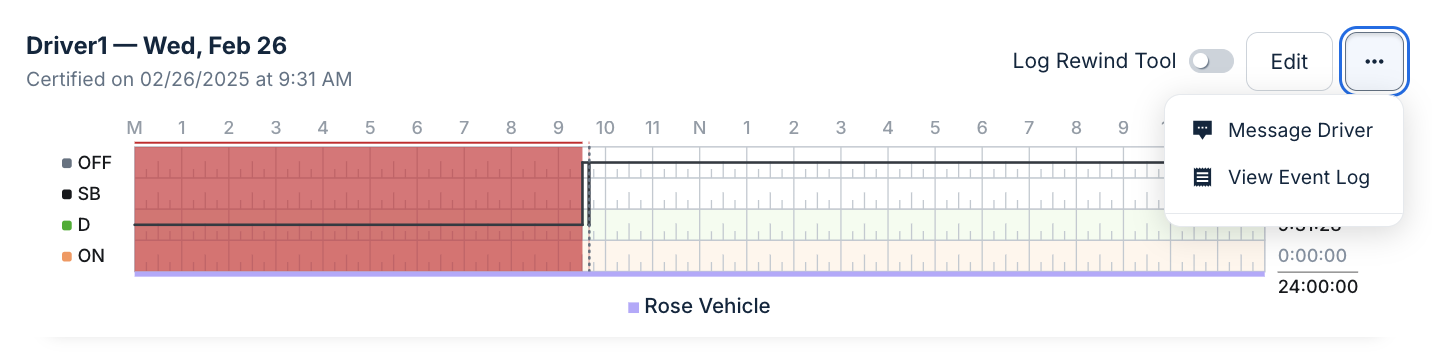Click the 24:00:00 total time value

(x=1318, y=287)
